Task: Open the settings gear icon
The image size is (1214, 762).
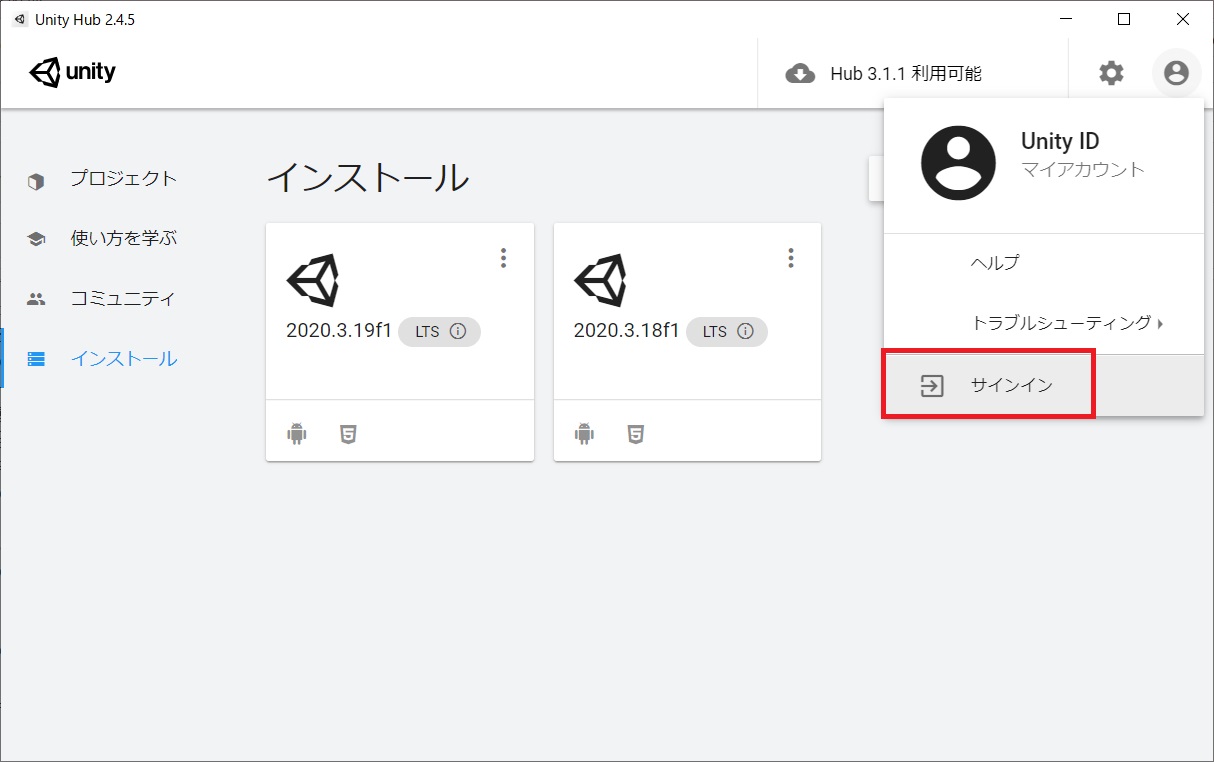Action: 1111,73
